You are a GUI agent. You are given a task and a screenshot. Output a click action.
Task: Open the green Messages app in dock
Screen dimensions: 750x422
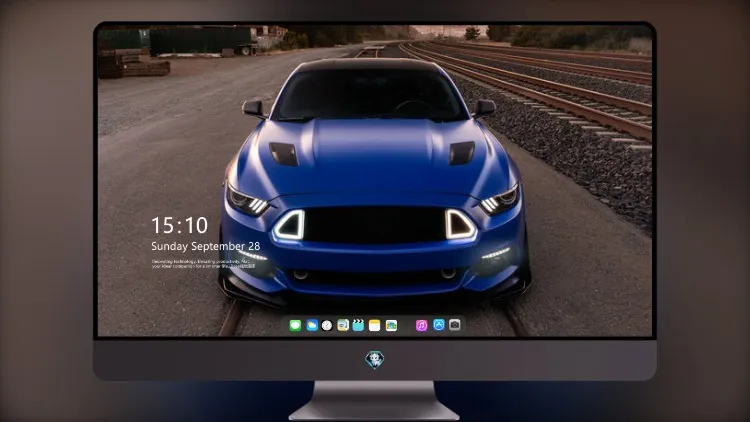point(295,325)
